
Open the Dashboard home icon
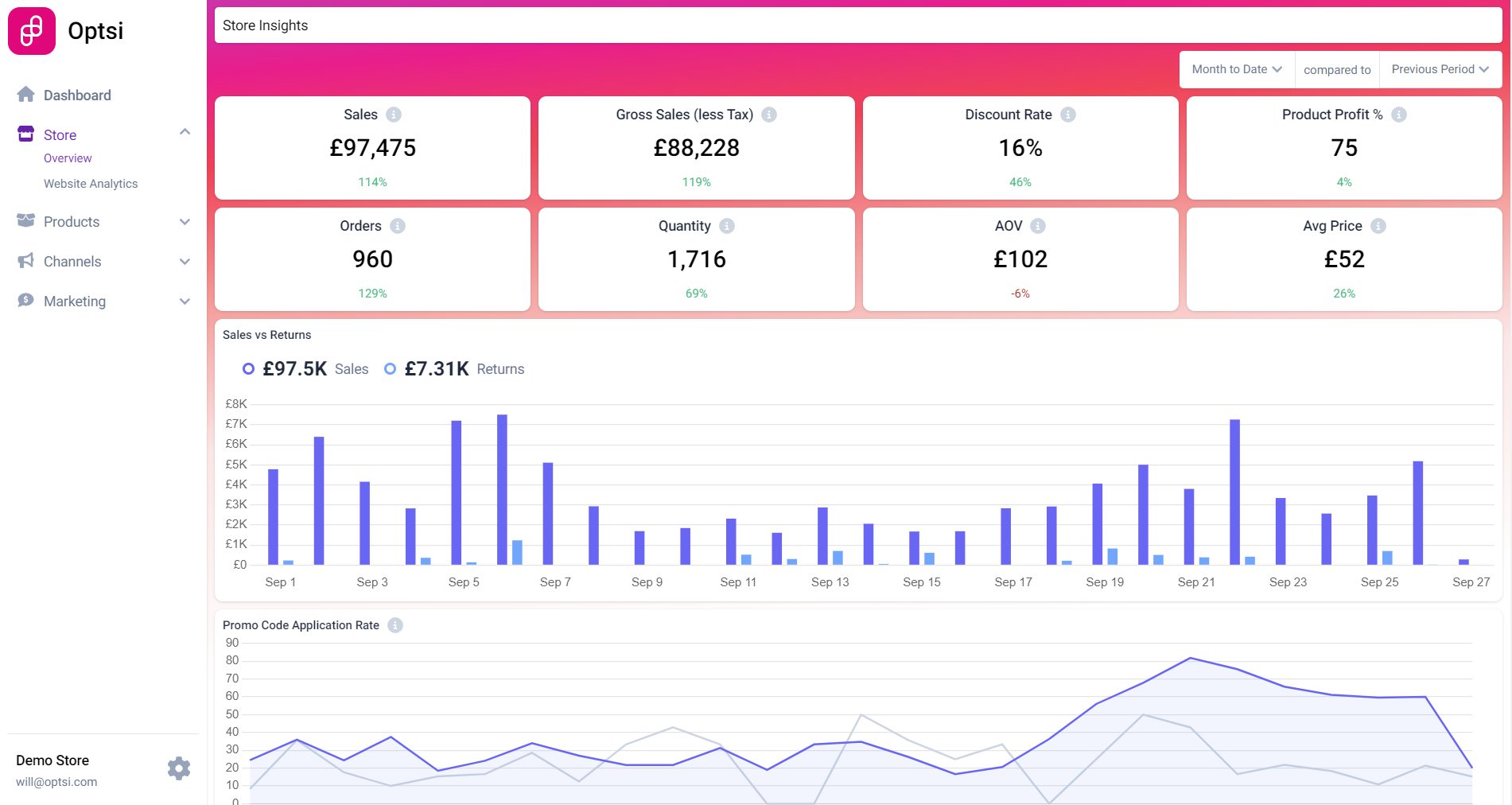tap(25, 95)
